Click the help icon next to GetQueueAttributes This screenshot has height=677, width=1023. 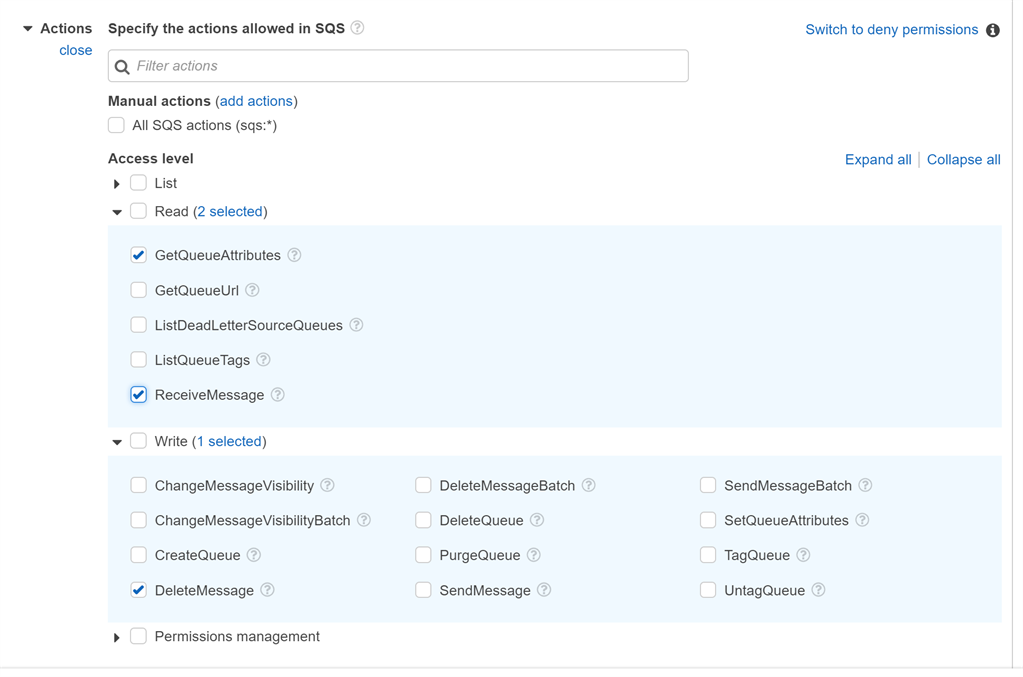[x=294, y=255]
